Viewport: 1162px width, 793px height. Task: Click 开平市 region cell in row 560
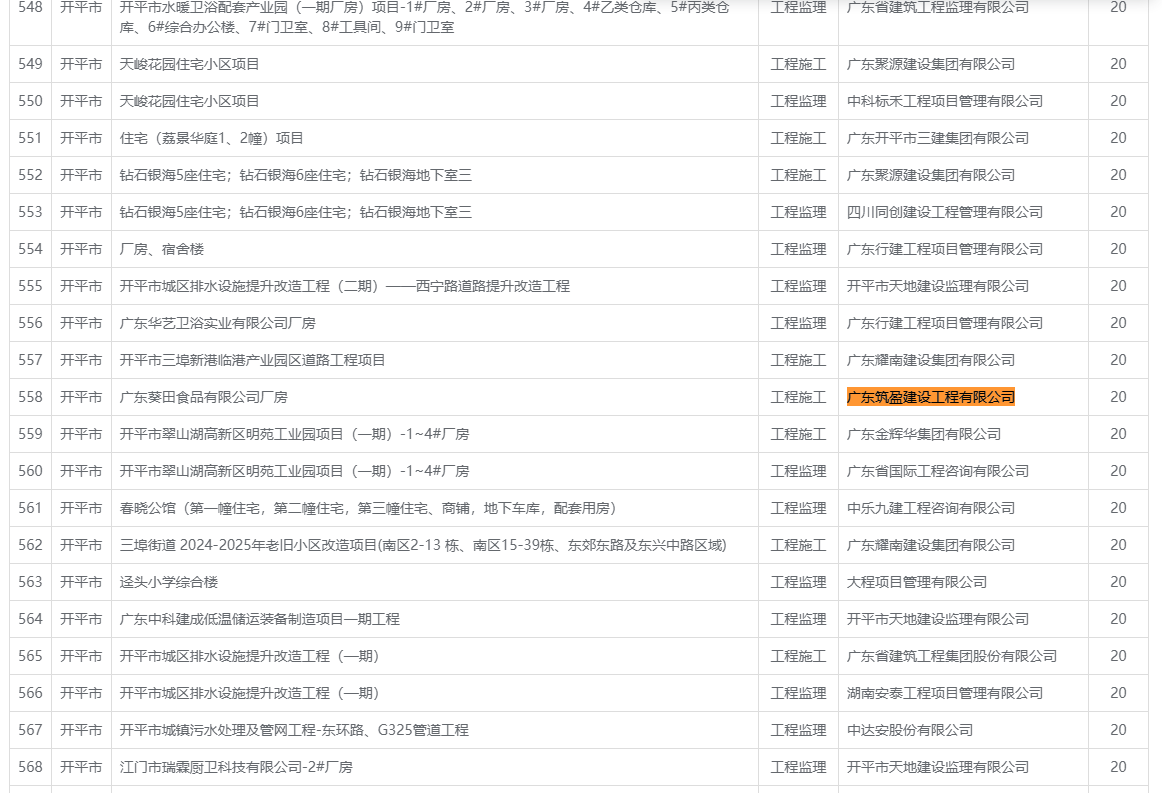tap(81, 471)
